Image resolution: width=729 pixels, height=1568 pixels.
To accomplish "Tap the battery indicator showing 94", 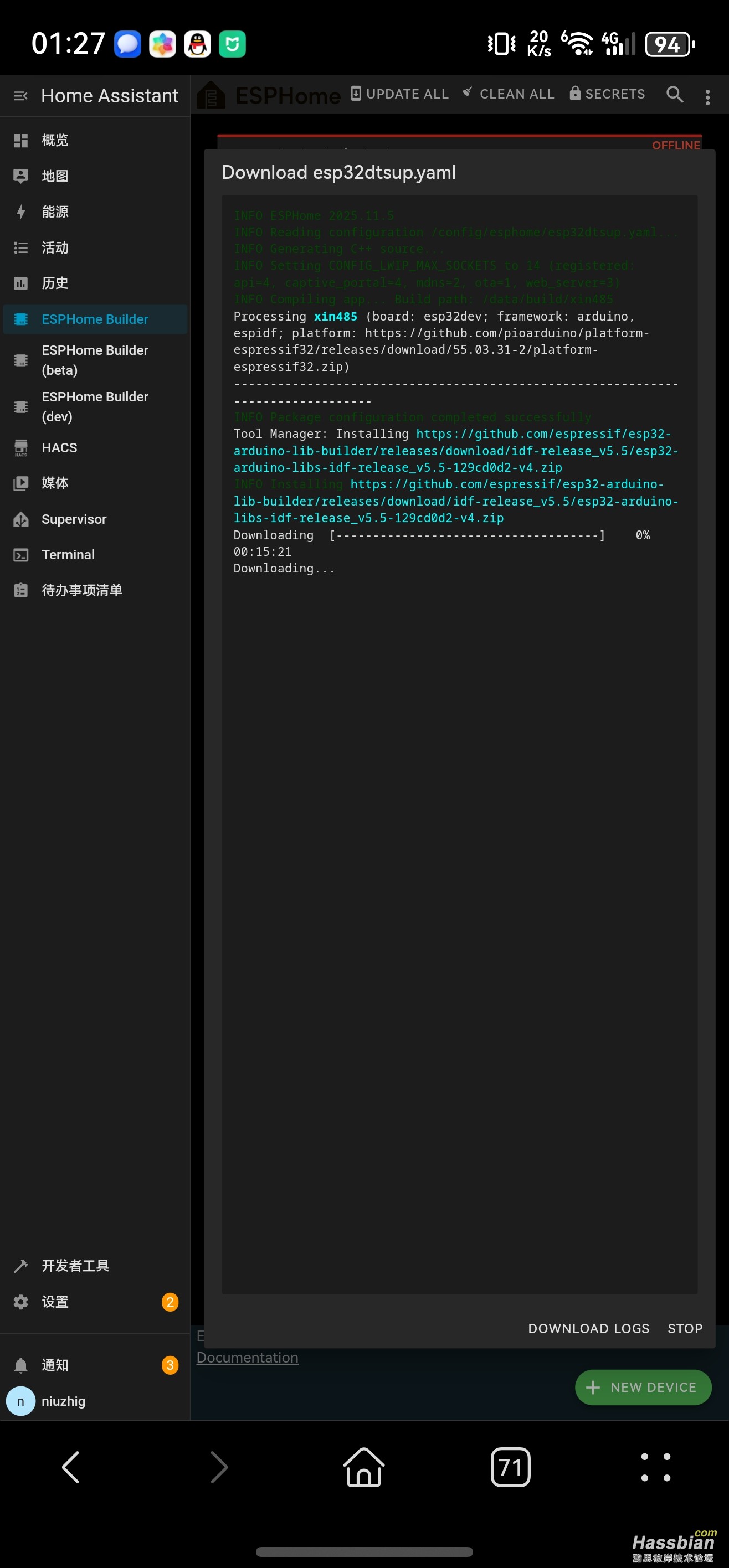I will [670, 44].
